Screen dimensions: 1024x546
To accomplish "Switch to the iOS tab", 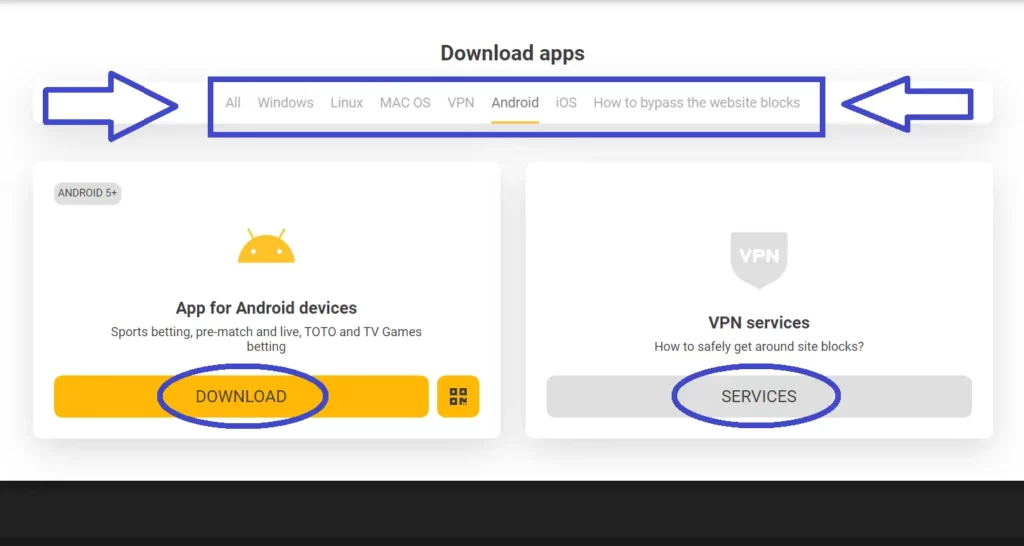I will pos(566,102).
